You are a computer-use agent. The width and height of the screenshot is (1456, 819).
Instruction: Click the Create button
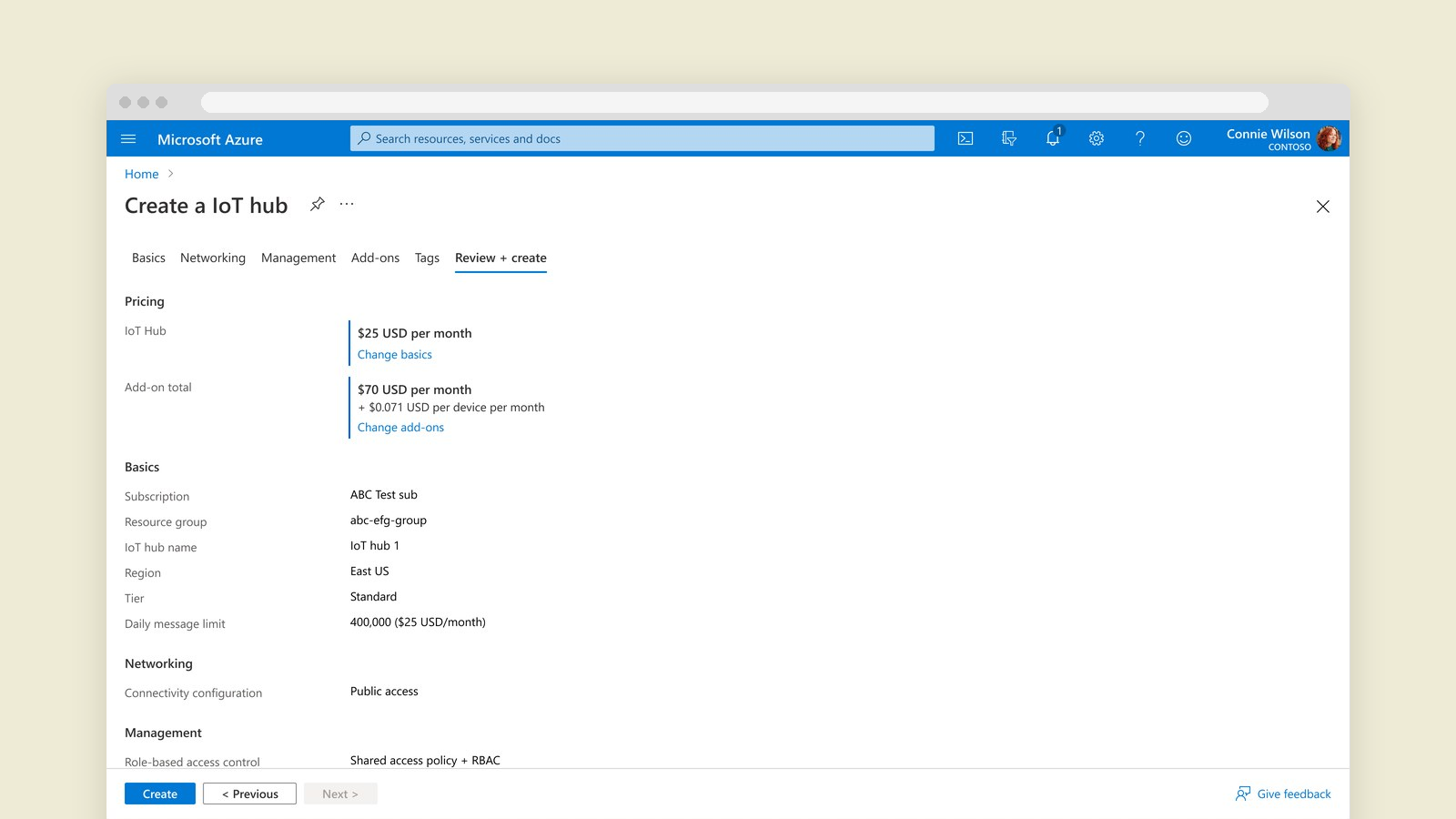160,794
